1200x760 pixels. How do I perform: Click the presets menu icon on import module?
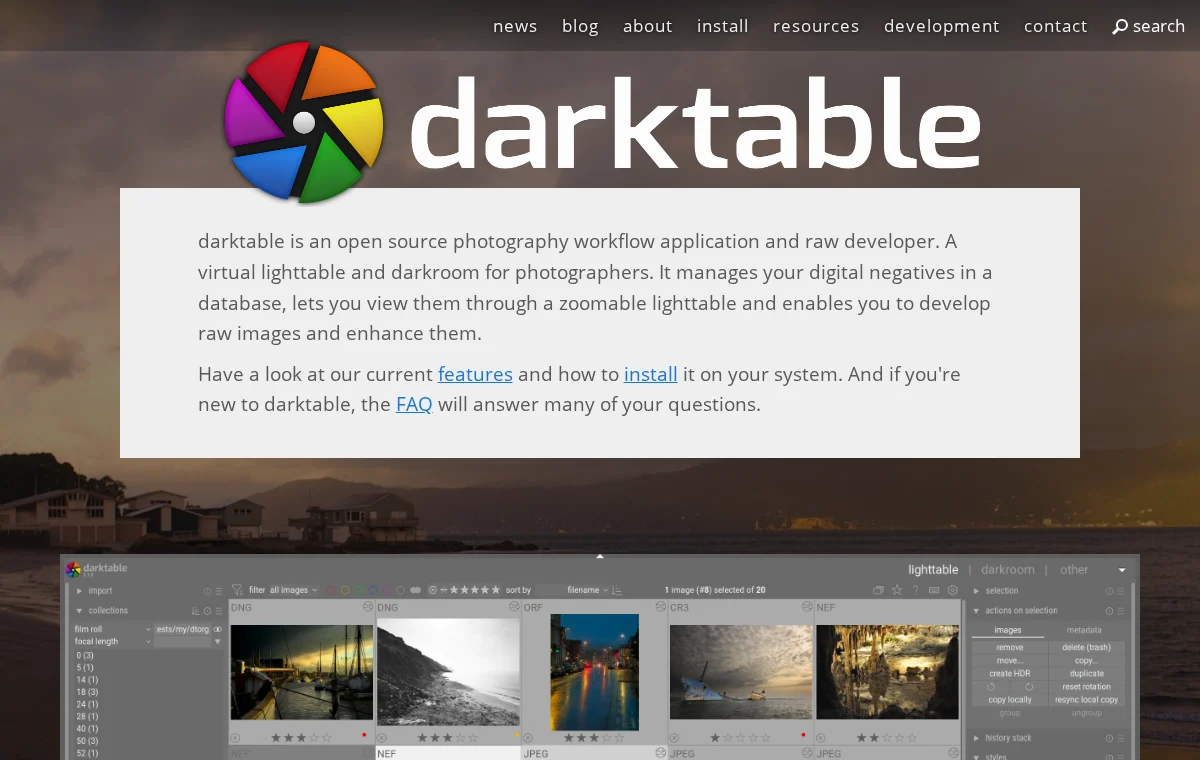pos(219,591)
